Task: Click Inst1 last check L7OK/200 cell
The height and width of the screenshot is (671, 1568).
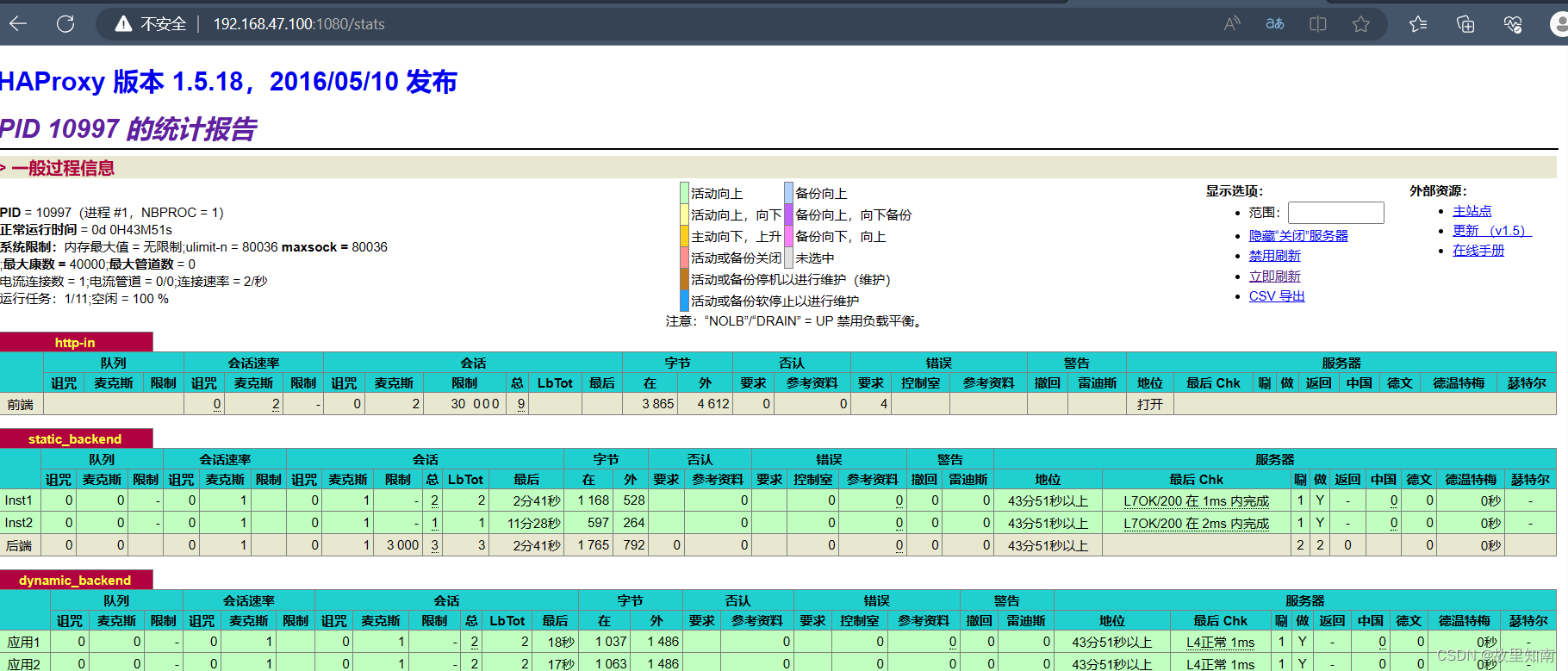Action: tap(1196, 500)
